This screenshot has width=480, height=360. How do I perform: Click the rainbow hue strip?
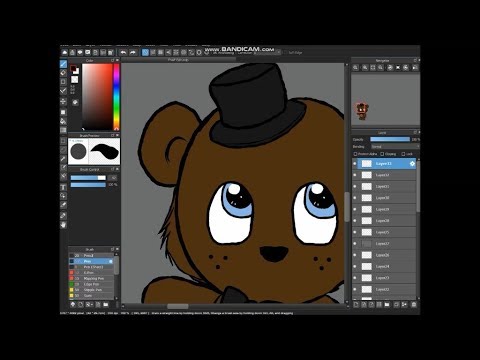(x=116, y=97)
